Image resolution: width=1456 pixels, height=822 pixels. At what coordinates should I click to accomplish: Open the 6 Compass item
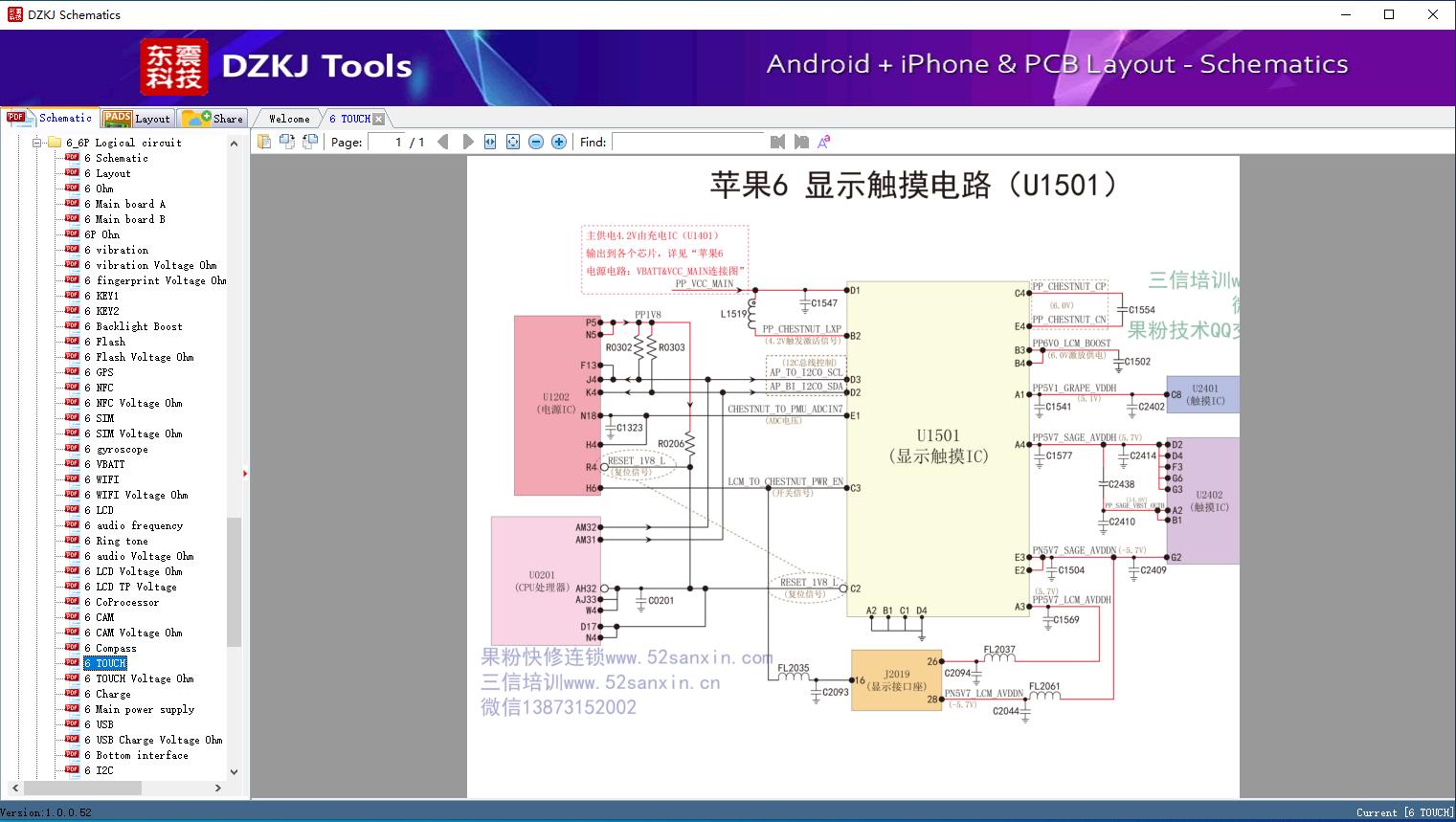[110, 648]
